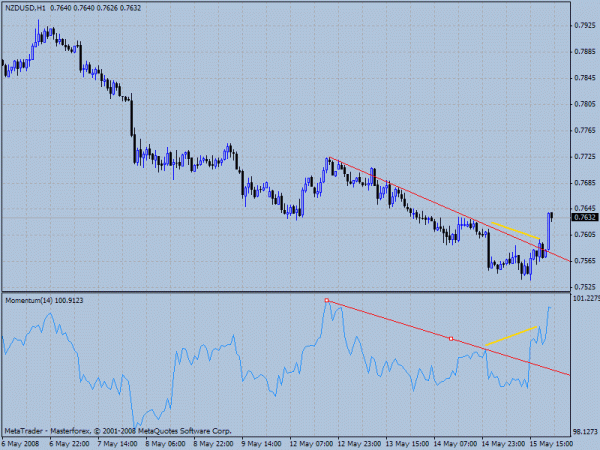
Task: Select the red trendline anchor at momentum peak
Action: pos(327,300)
